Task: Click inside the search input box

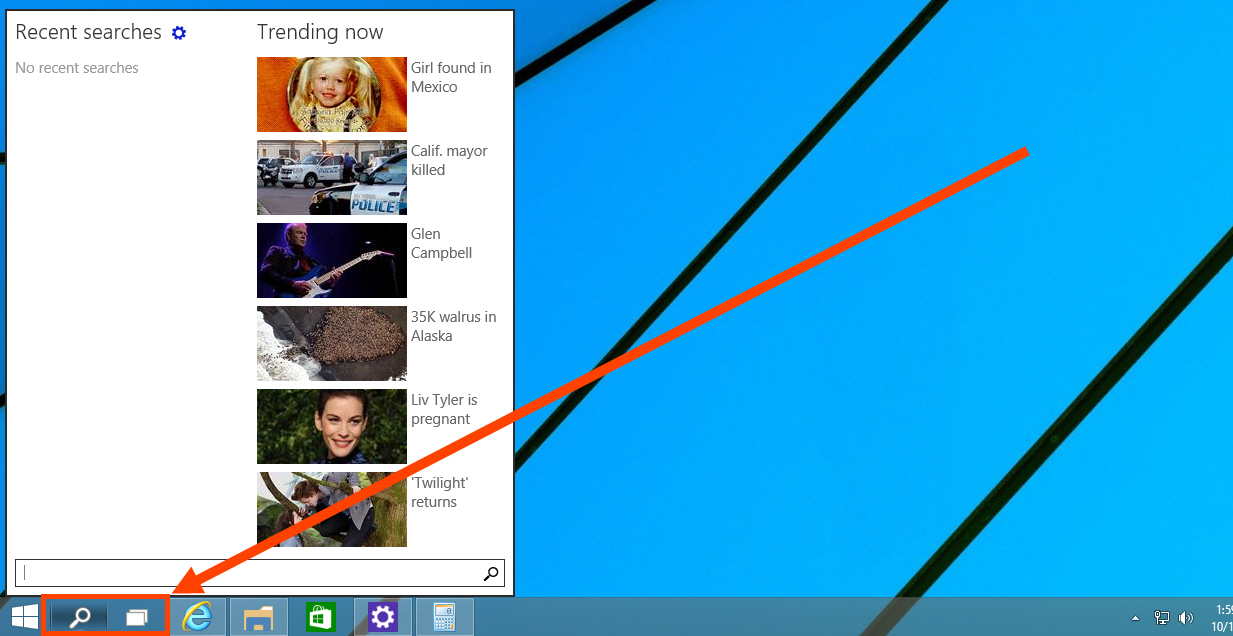Action: (250, 573)
